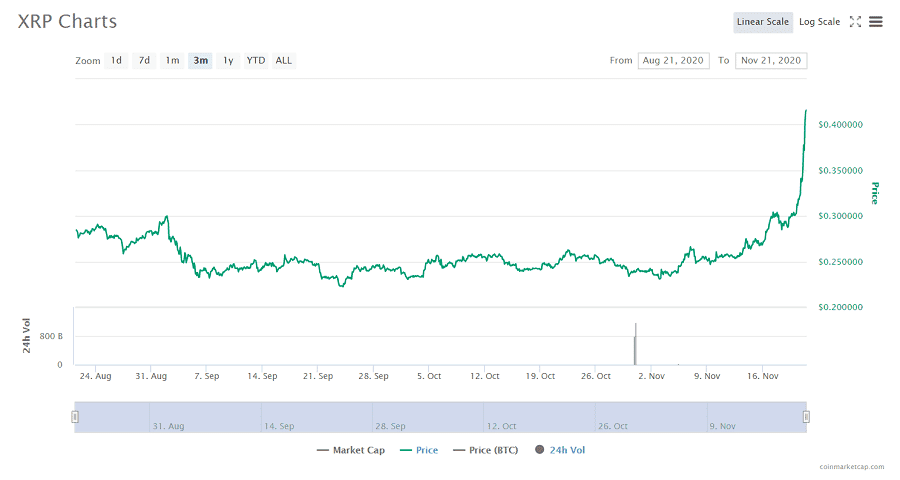Toggle Price (BTC) series in legend
This screenshot has height=480, width=900.
tap(486, 450)
